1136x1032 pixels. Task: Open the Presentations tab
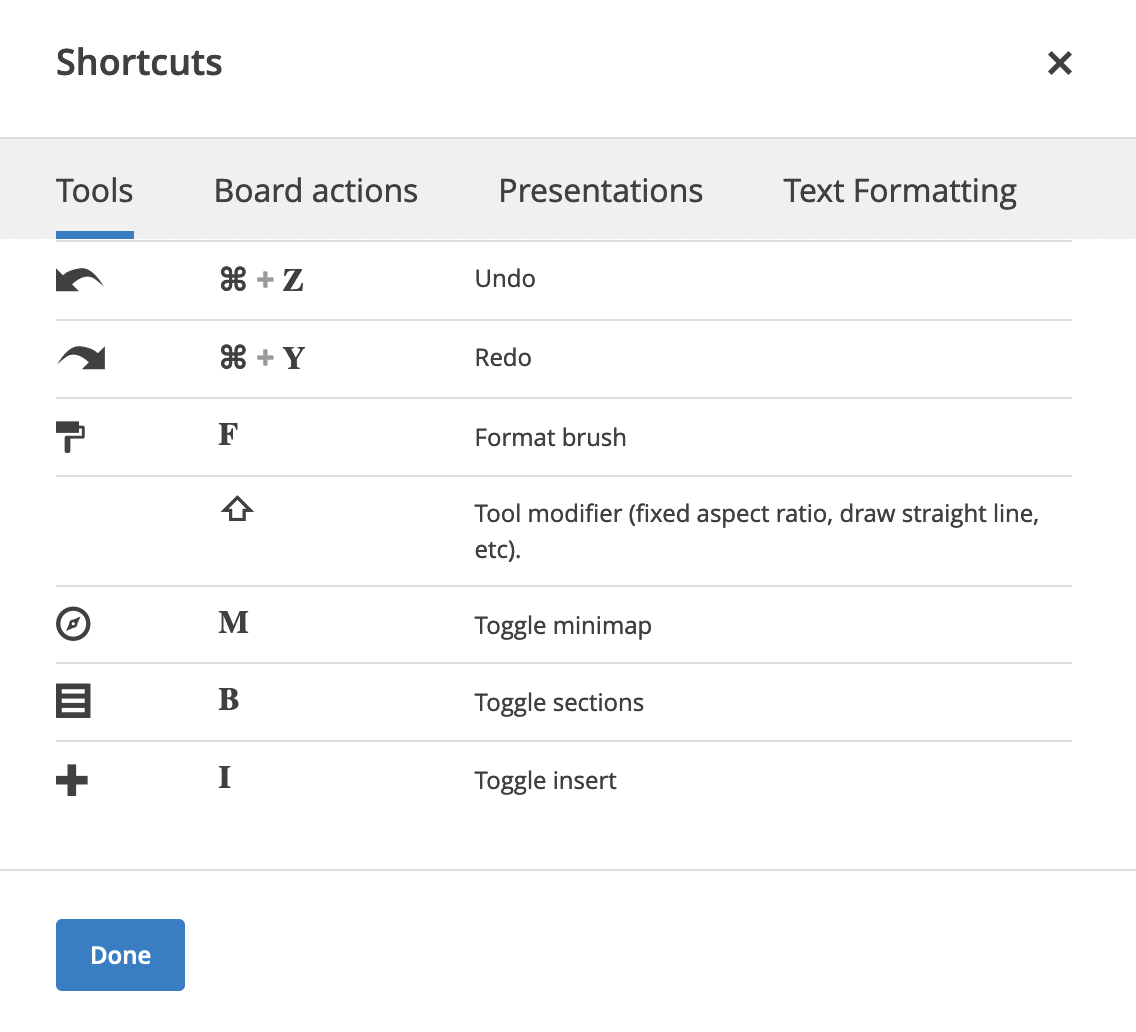click(601, 191)
